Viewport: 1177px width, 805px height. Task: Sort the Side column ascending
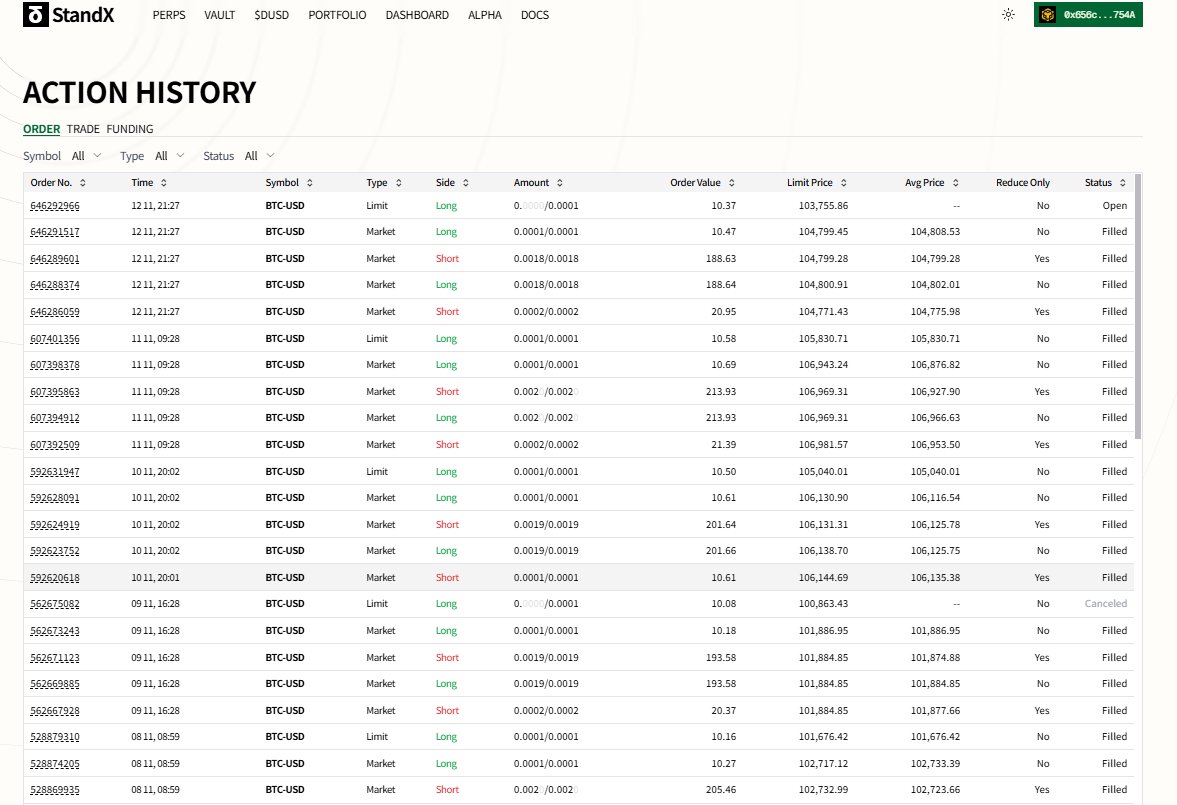pyautogui.click(x=466, y=182)
